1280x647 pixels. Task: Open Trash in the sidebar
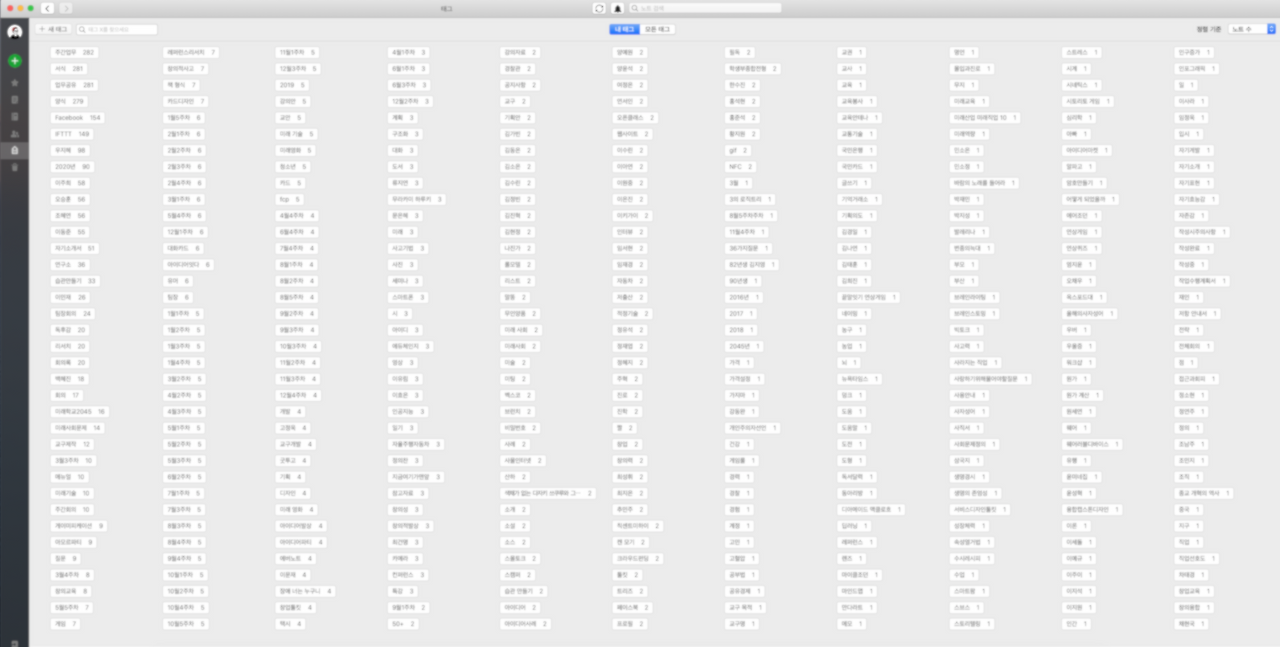(x=14, y=167)
